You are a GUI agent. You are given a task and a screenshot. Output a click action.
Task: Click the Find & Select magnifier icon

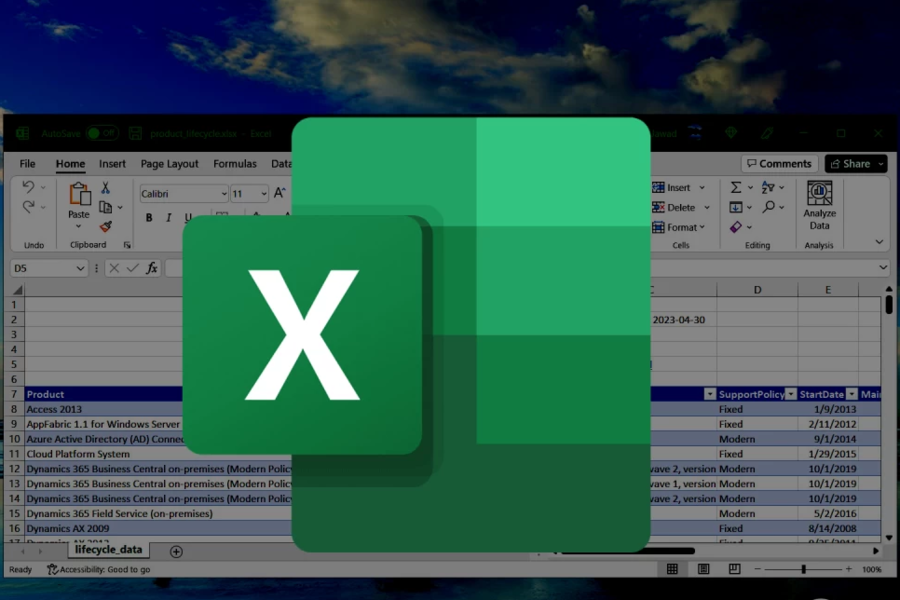pyautogui.click(x=769, y=207)
